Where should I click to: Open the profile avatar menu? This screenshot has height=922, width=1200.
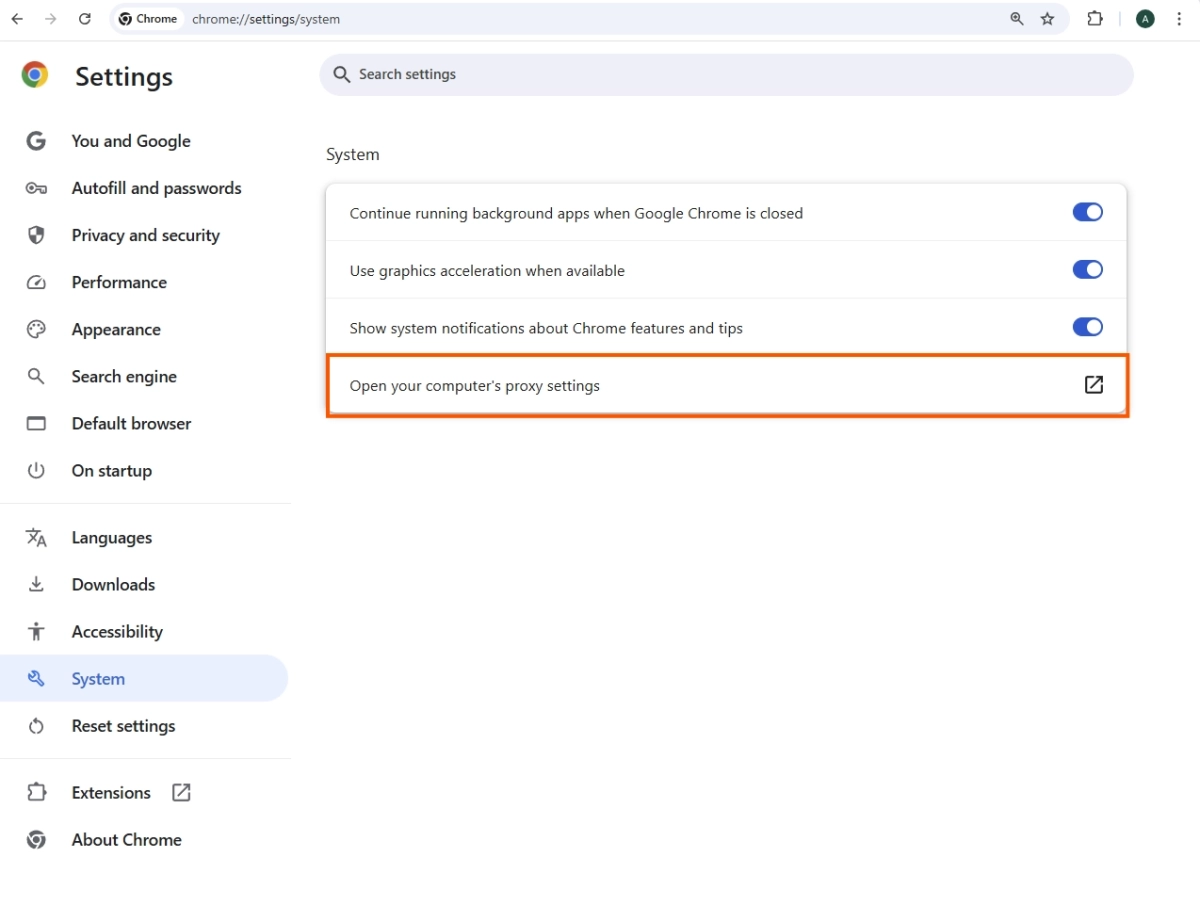point(1145,18)
